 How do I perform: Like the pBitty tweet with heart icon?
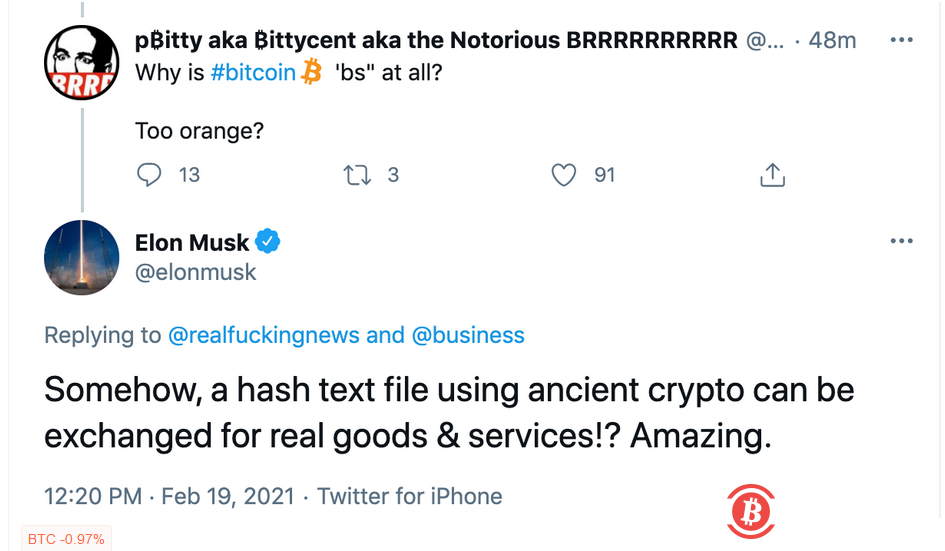[x=564, y=175]
